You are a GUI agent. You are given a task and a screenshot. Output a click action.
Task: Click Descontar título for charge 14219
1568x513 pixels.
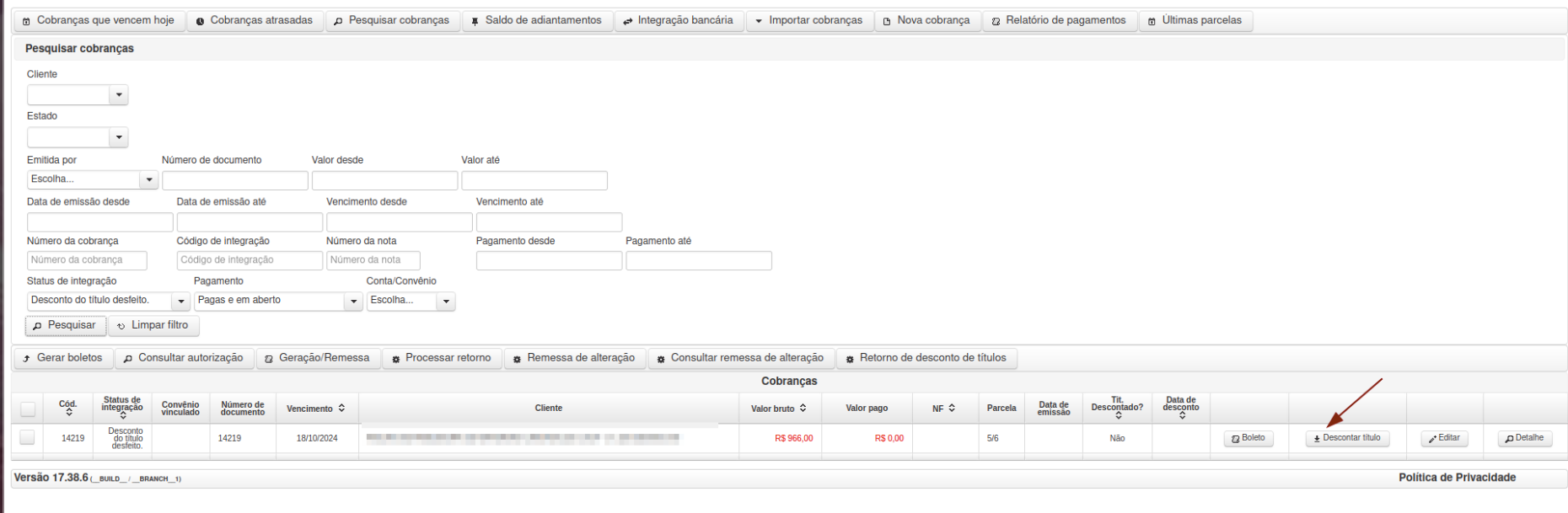pos(1347,438)
